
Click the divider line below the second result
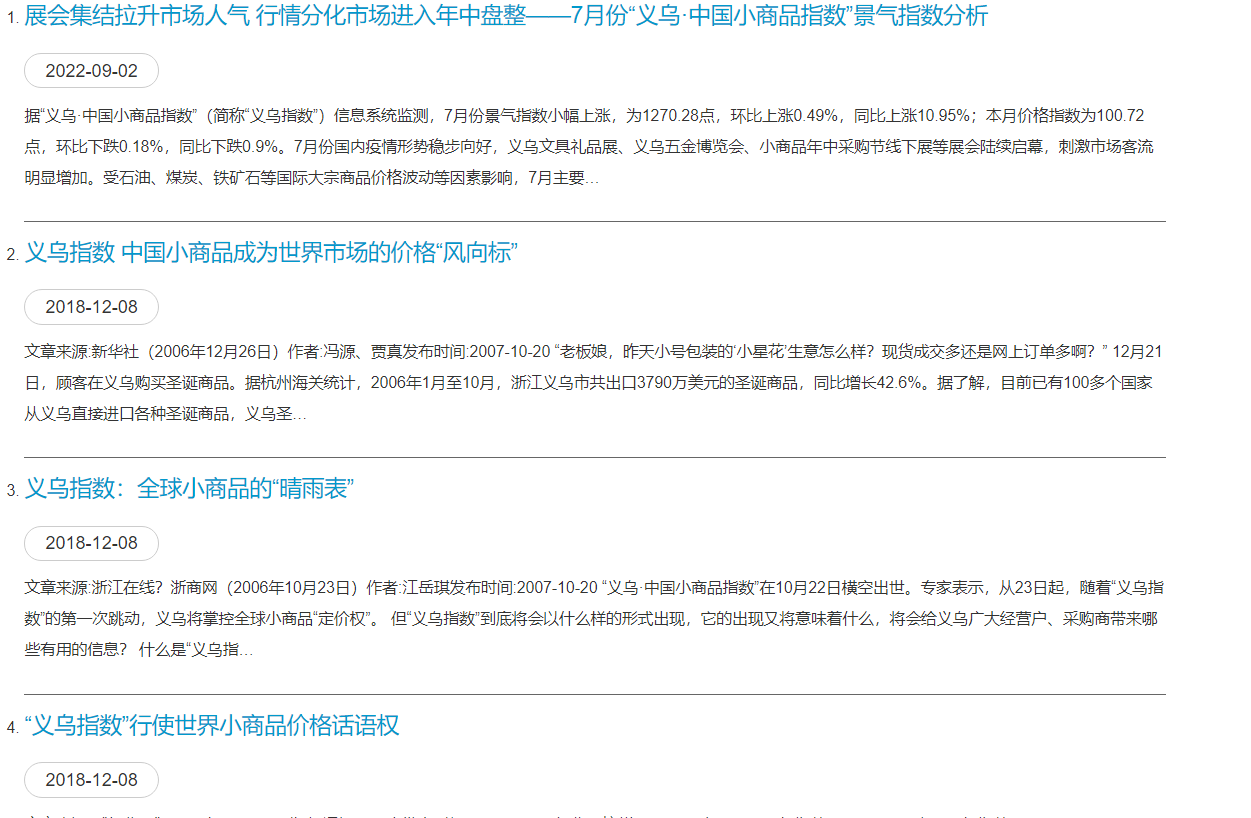(x=594, y=457)
